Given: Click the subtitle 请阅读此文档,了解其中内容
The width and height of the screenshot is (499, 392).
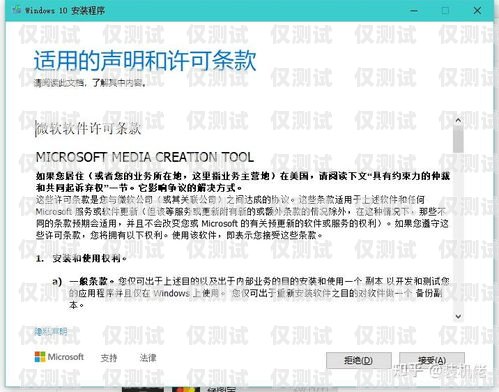Looking at the screenshot, I should coord(90,83).
